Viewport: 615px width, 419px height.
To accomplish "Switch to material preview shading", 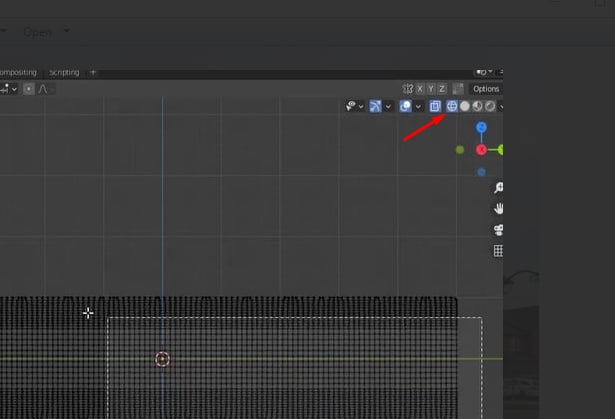I will pos(477,106).
